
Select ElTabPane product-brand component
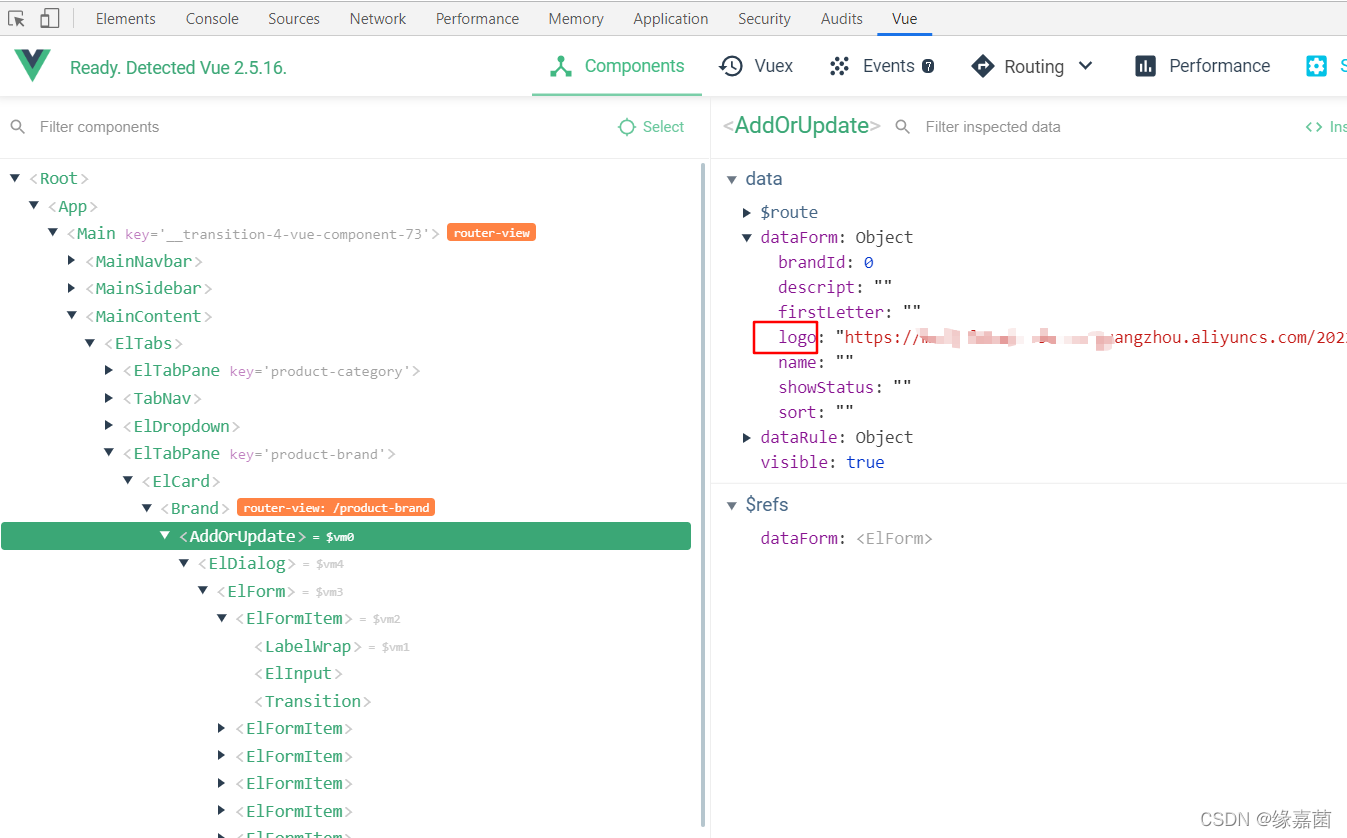(x=259, y=453)
